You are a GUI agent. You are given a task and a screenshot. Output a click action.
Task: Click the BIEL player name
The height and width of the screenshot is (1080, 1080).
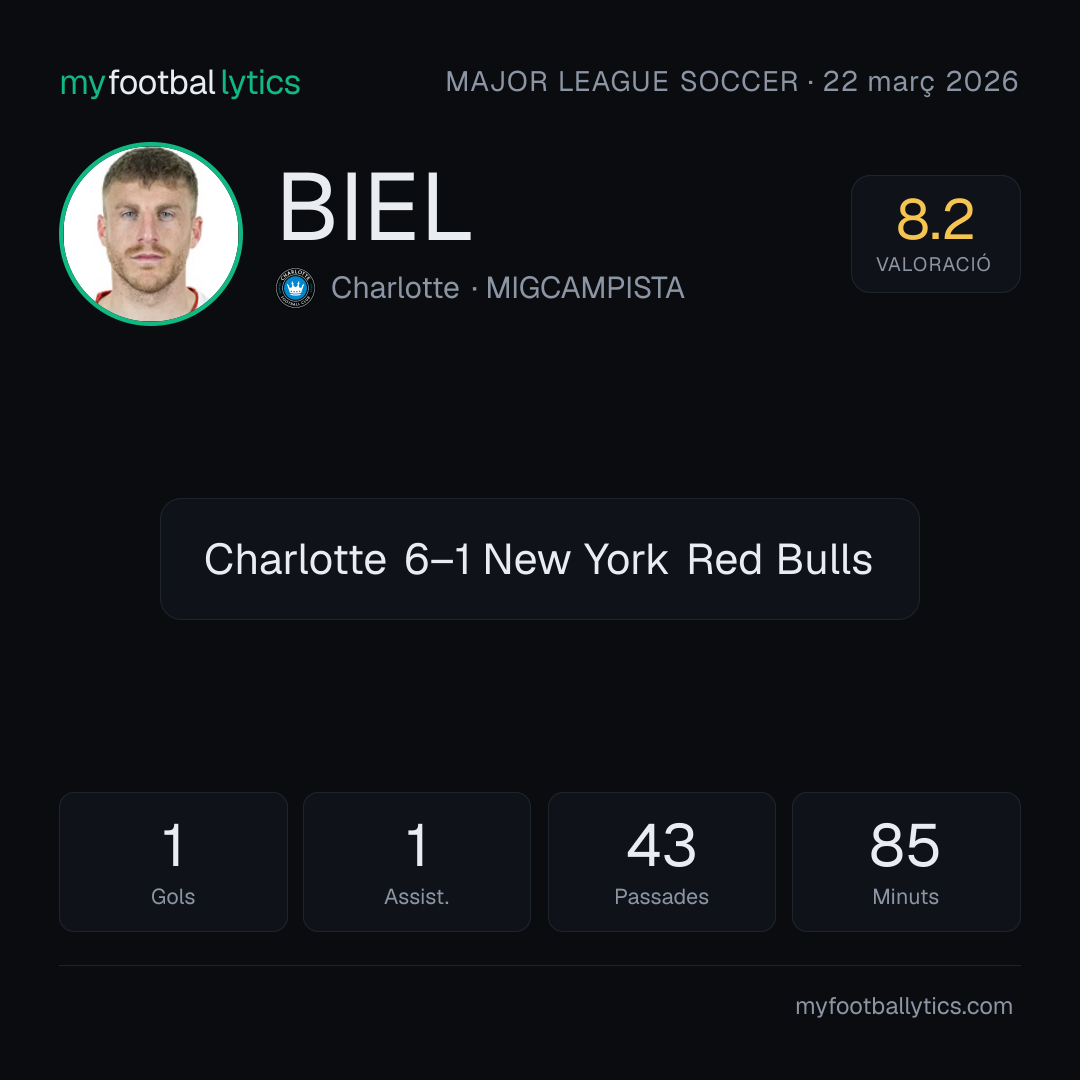(375, 207)
